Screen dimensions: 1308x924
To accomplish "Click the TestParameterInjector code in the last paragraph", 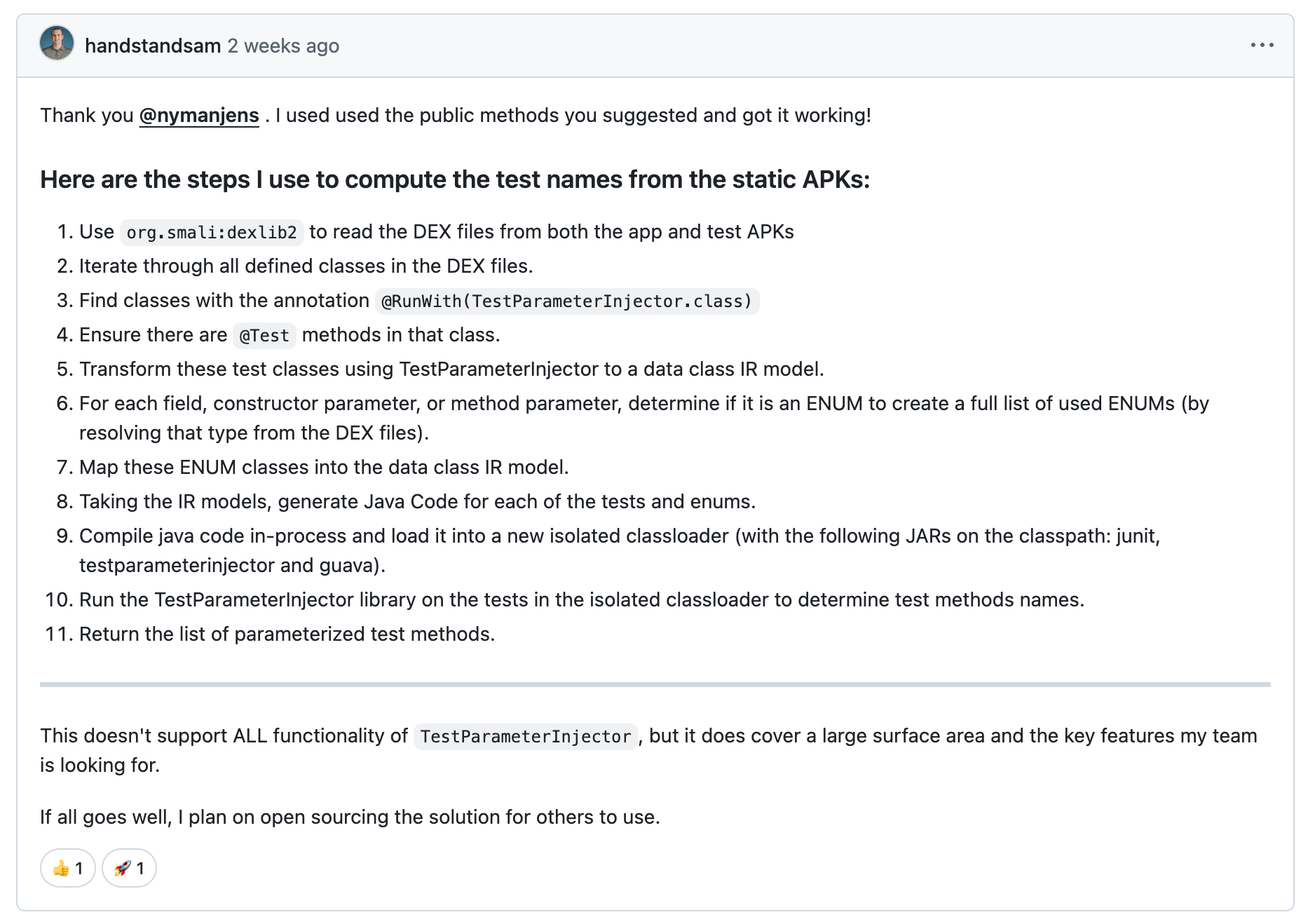I will [525, 737].
